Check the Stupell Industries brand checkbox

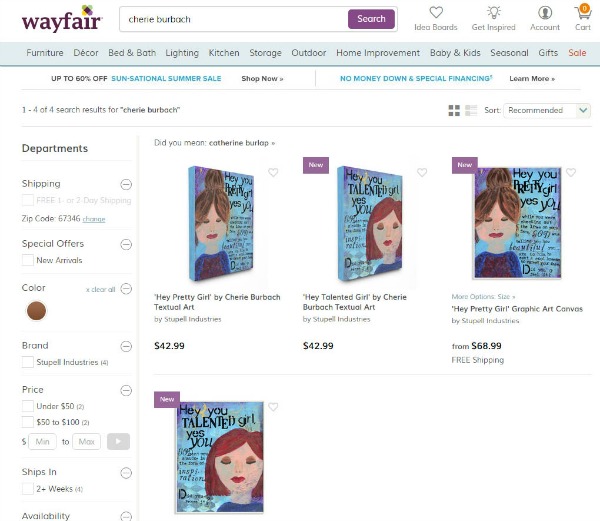click(x=28, y=362)
